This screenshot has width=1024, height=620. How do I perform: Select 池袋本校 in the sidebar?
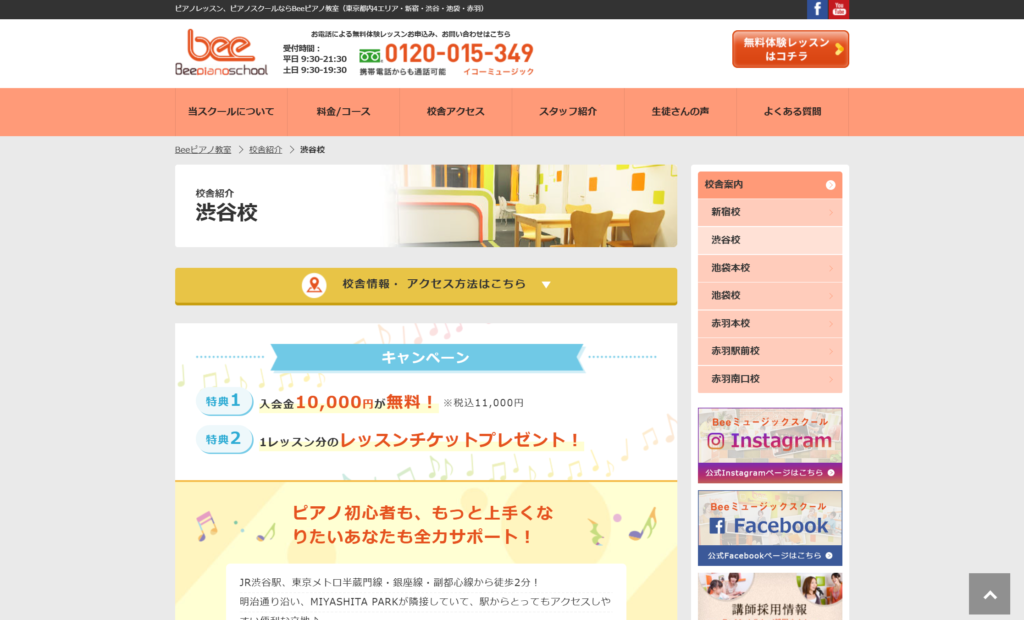[770, 268]
